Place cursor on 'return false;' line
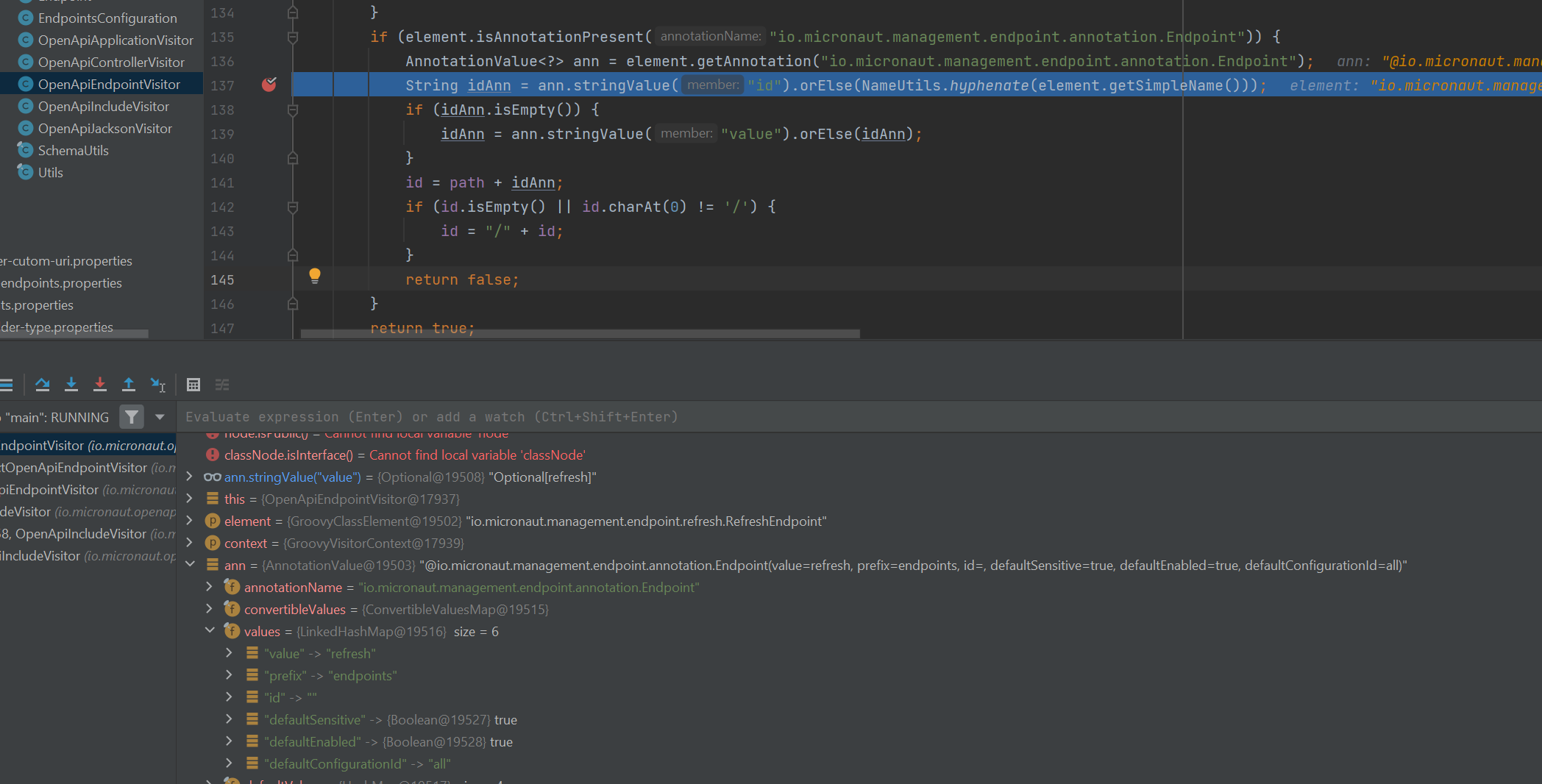Viewport: 1542px width, 784px height. [x=462, y=279]
